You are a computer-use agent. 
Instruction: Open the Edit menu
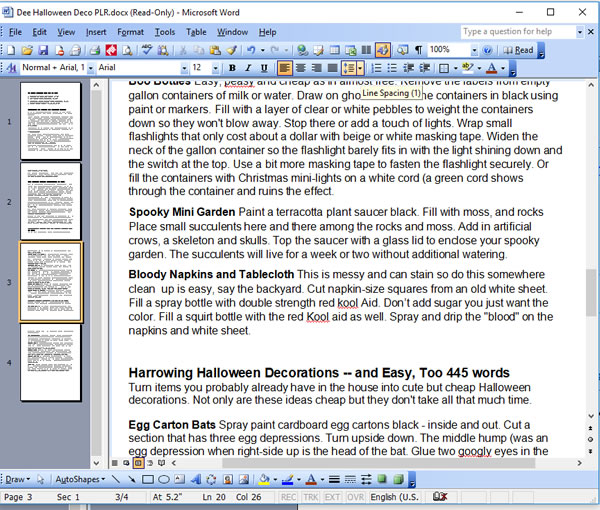point(39,32)
